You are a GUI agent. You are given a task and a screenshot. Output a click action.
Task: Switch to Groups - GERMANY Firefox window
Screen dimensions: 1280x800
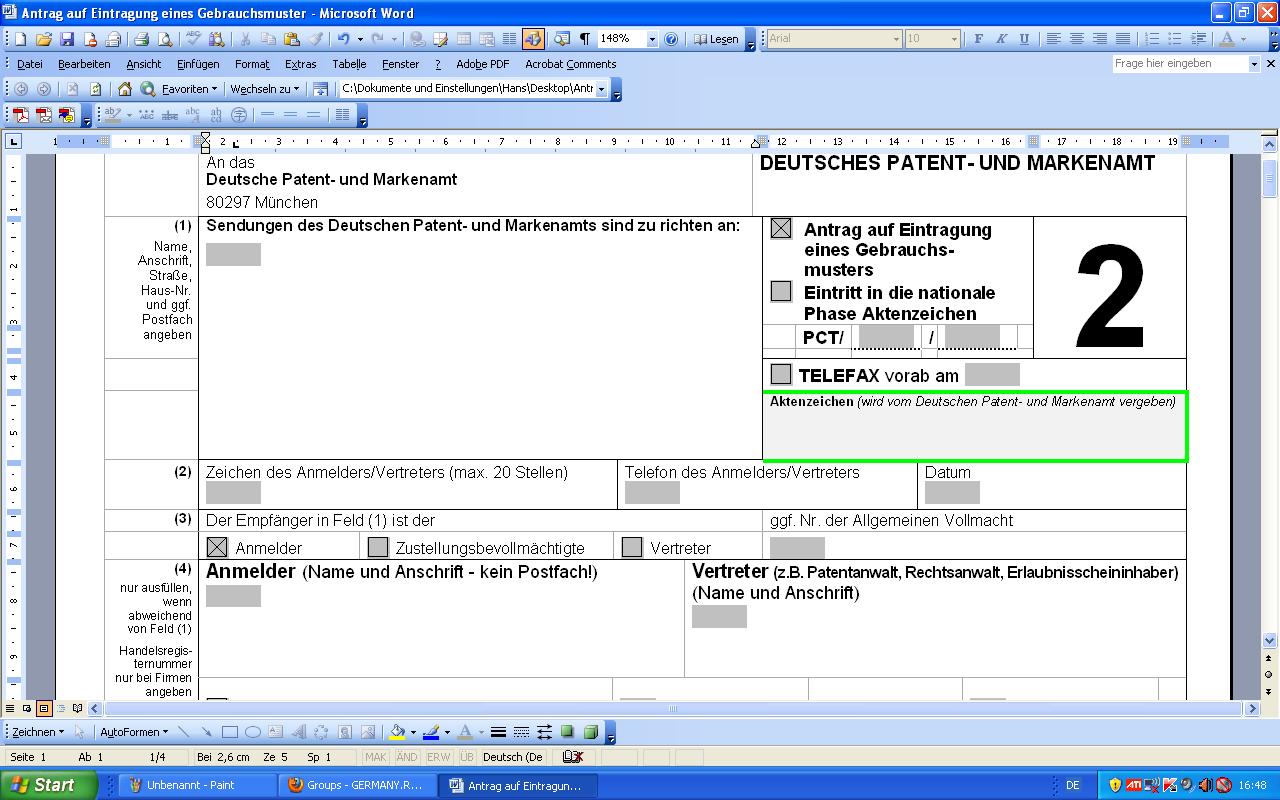pos(359,785)
